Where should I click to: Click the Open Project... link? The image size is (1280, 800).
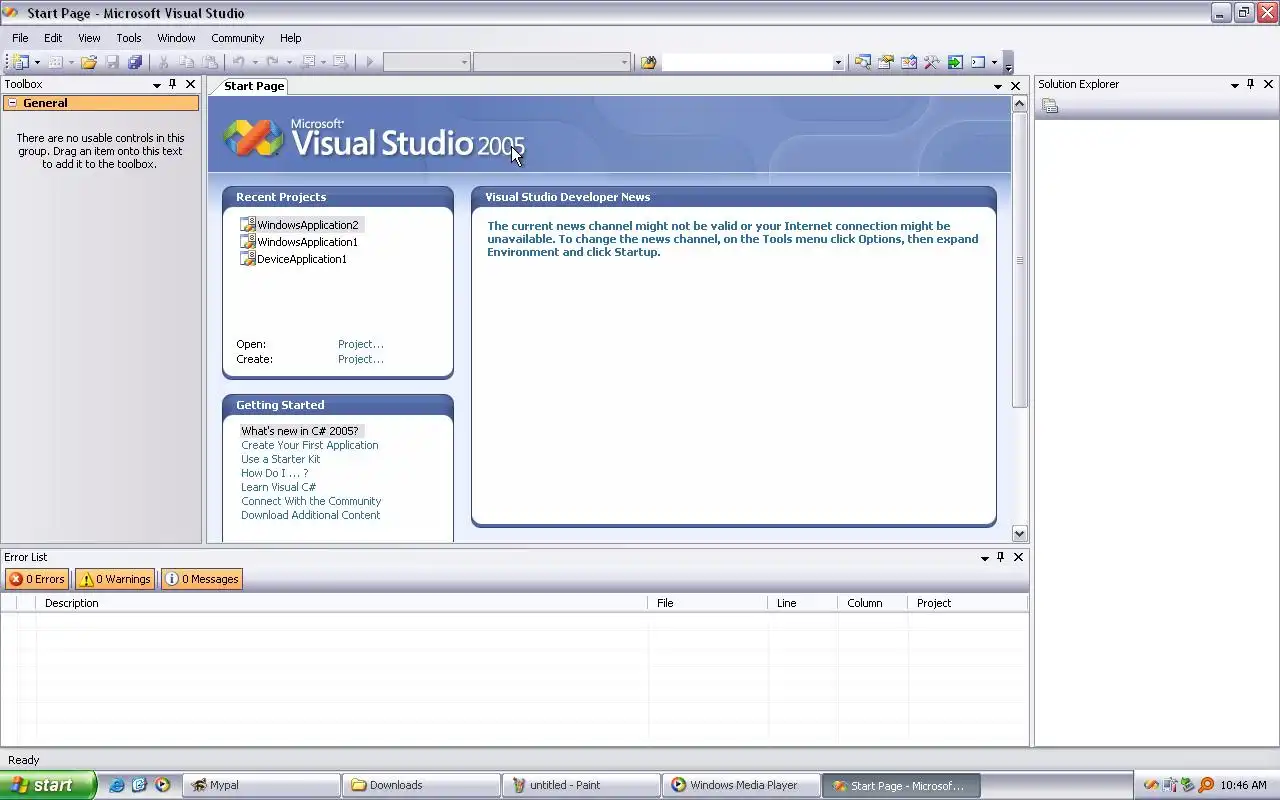360,344
